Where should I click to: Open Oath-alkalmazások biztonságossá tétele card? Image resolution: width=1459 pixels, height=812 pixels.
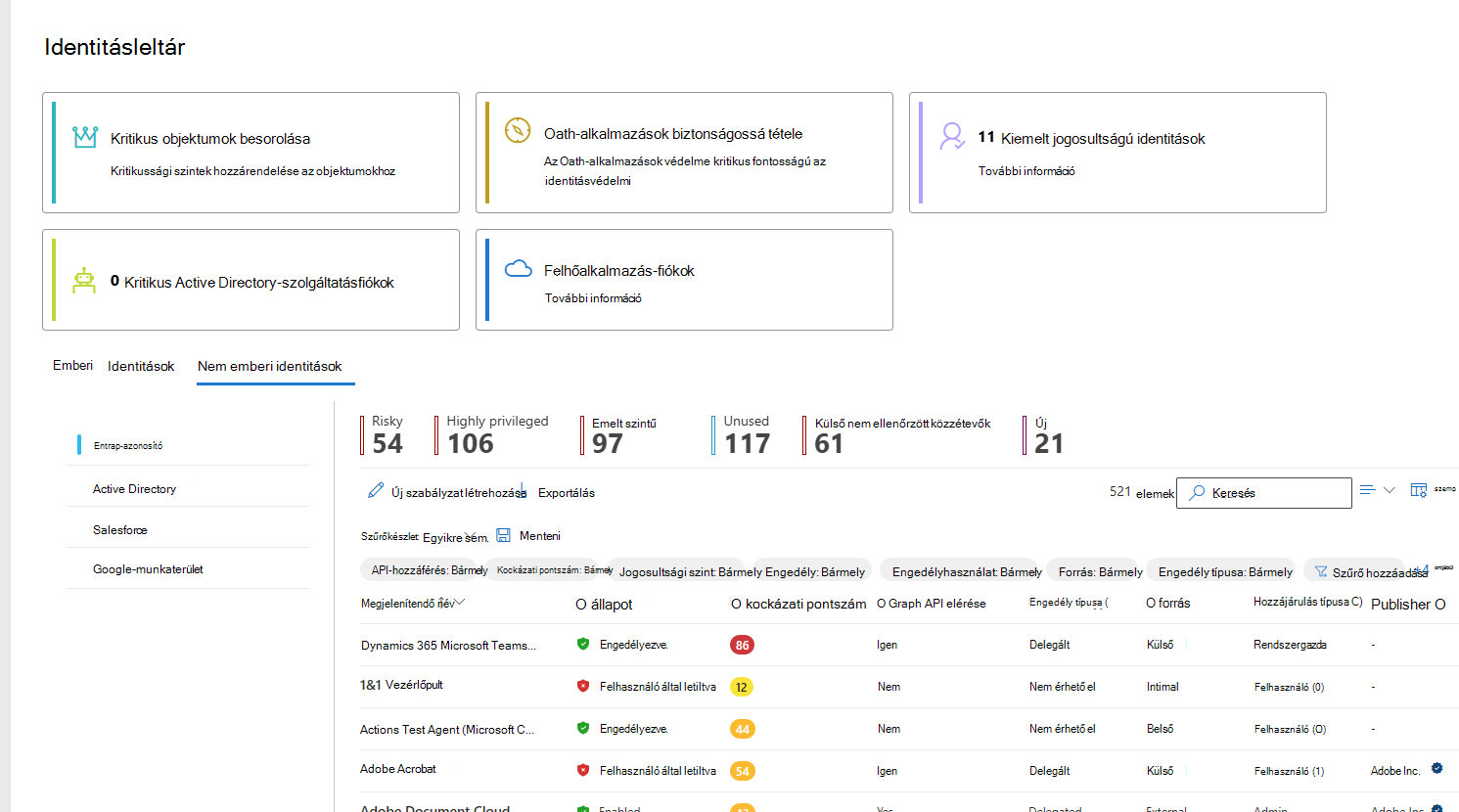[684, 153]
